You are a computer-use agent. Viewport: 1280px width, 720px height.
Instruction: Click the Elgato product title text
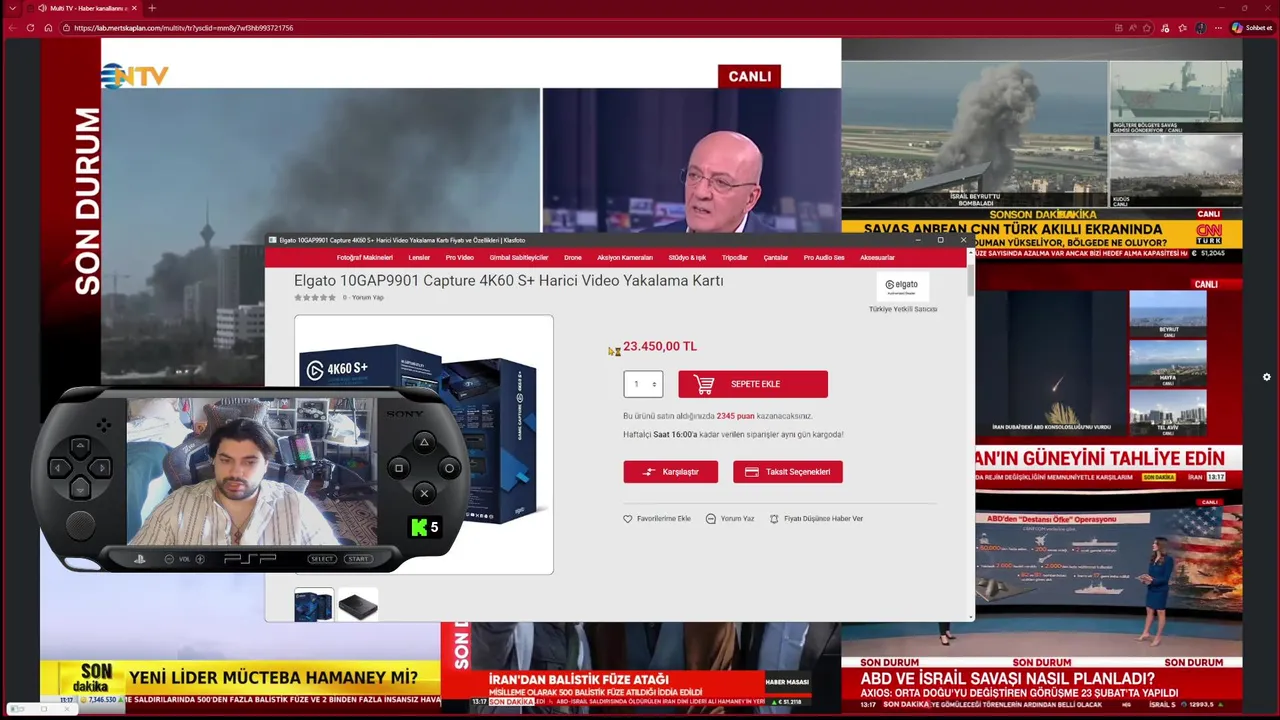pyautogui.click(x=508, y=281)
